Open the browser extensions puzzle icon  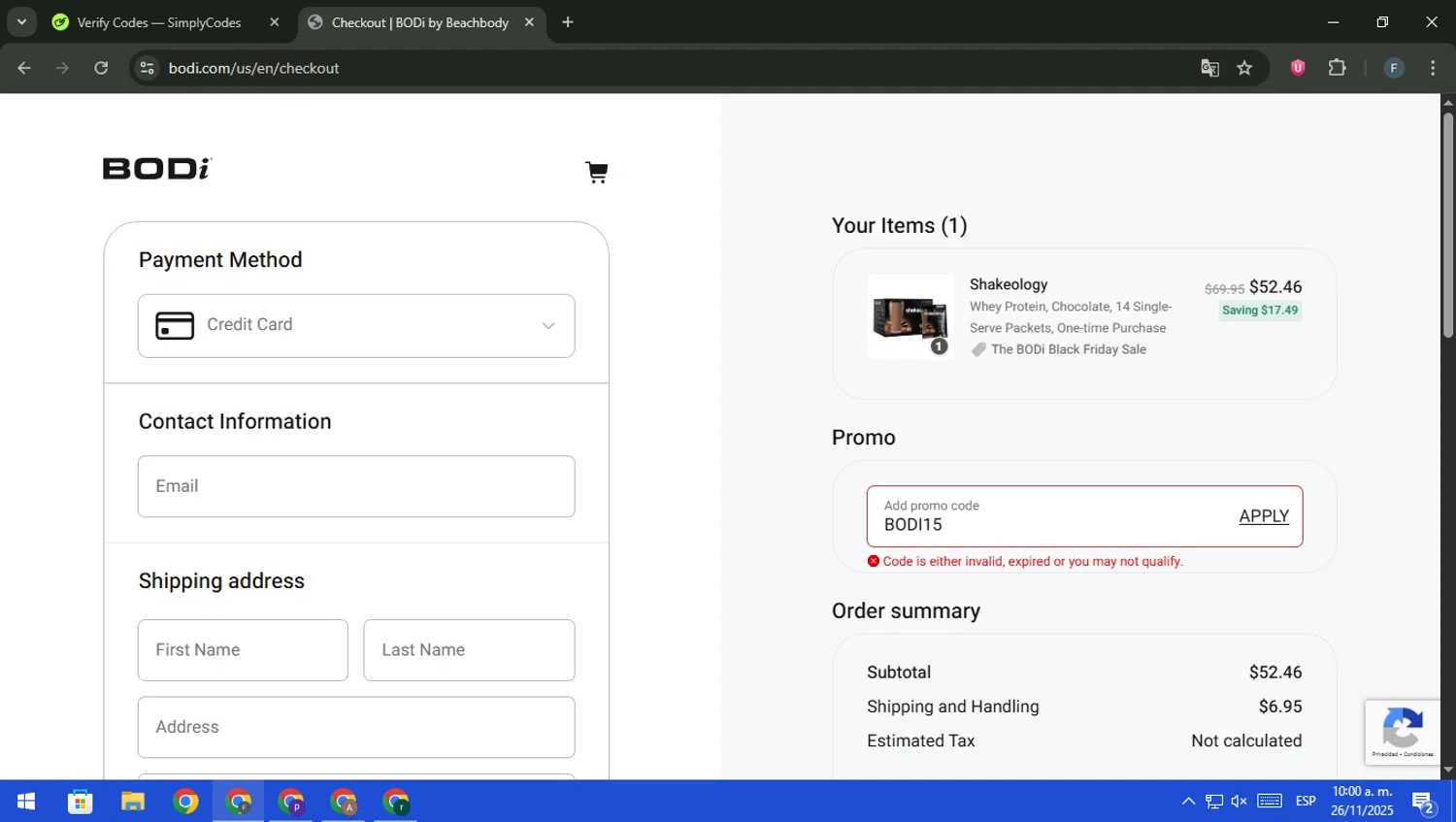click(1337, 68)
